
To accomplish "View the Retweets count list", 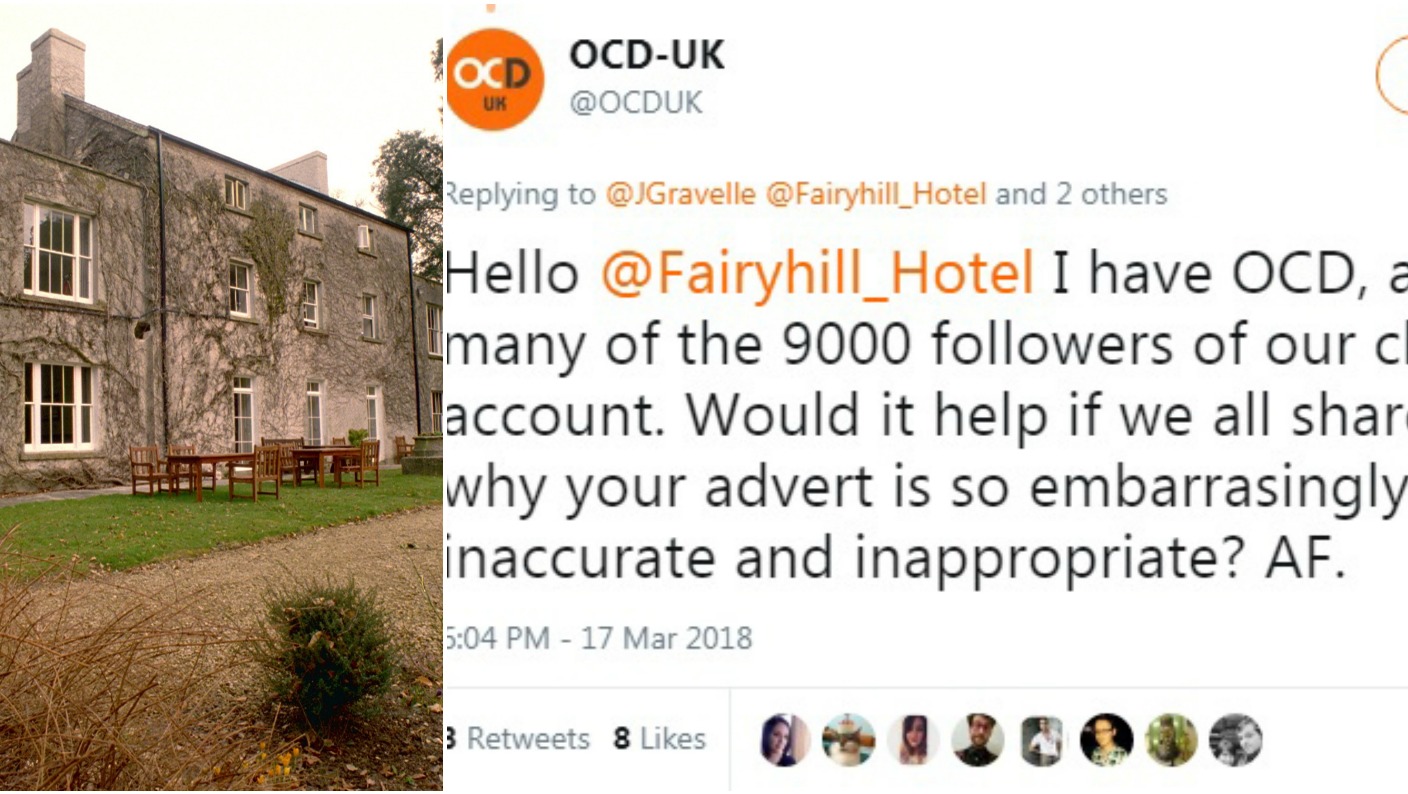I will click(518, 739).
